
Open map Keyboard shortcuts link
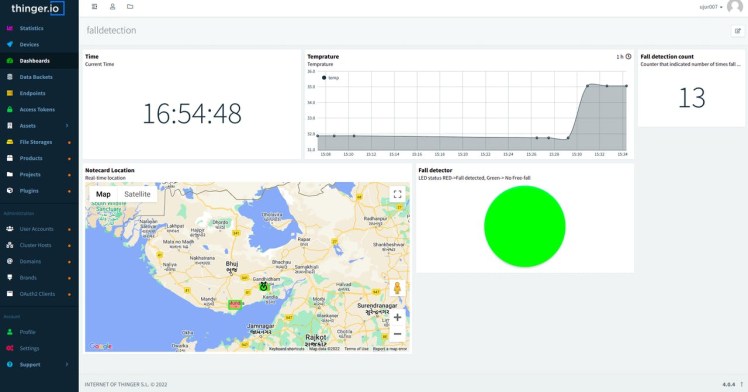pos(286,349)
